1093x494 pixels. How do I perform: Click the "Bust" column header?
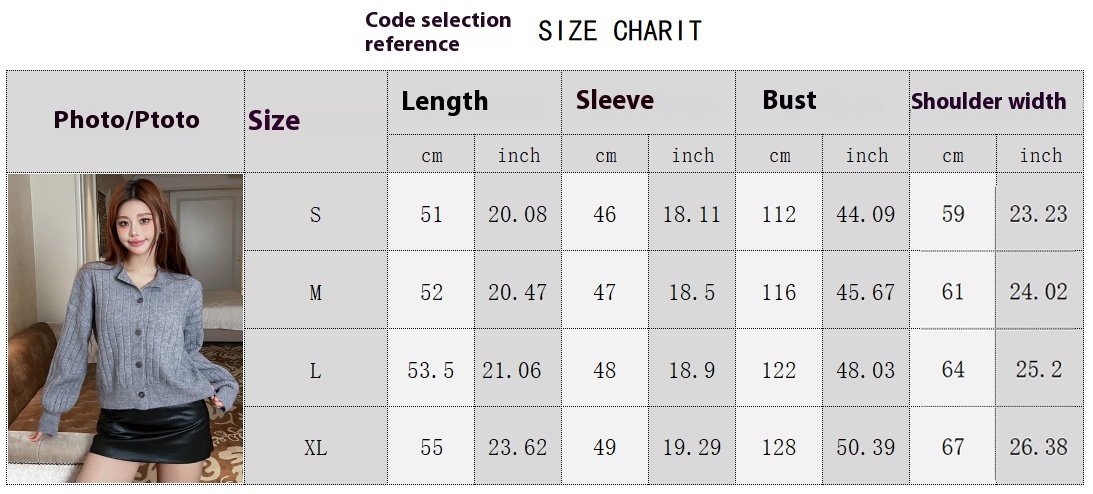coord(789,100)
